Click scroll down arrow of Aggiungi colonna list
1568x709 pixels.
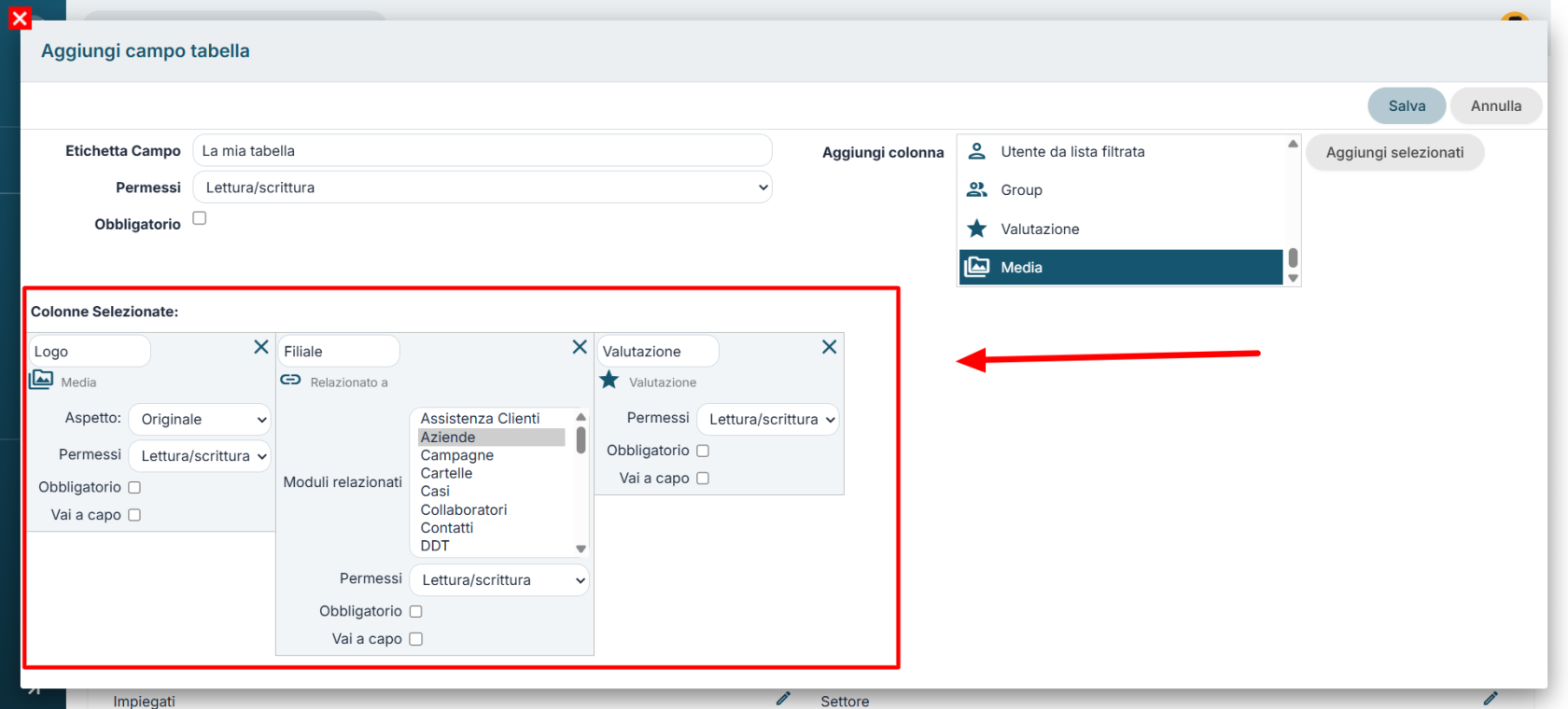[x=1293, y=278]
